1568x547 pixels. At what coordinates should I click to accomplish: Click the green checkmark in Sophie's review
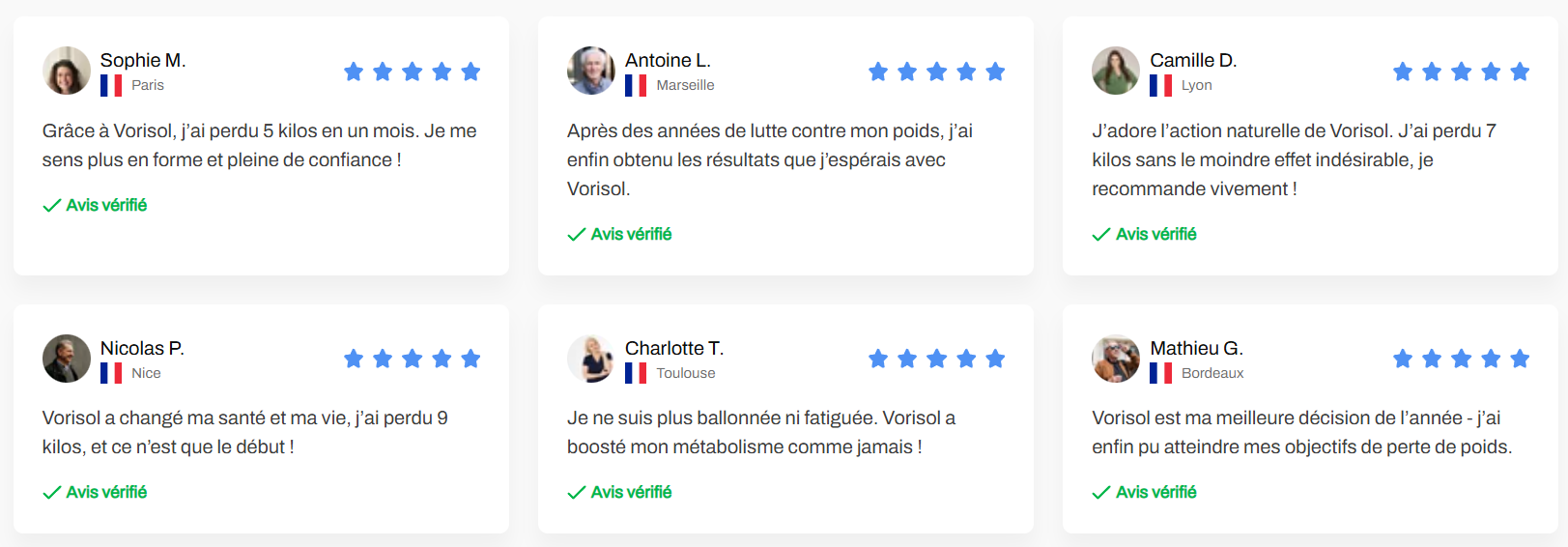[x=52, y=206]
